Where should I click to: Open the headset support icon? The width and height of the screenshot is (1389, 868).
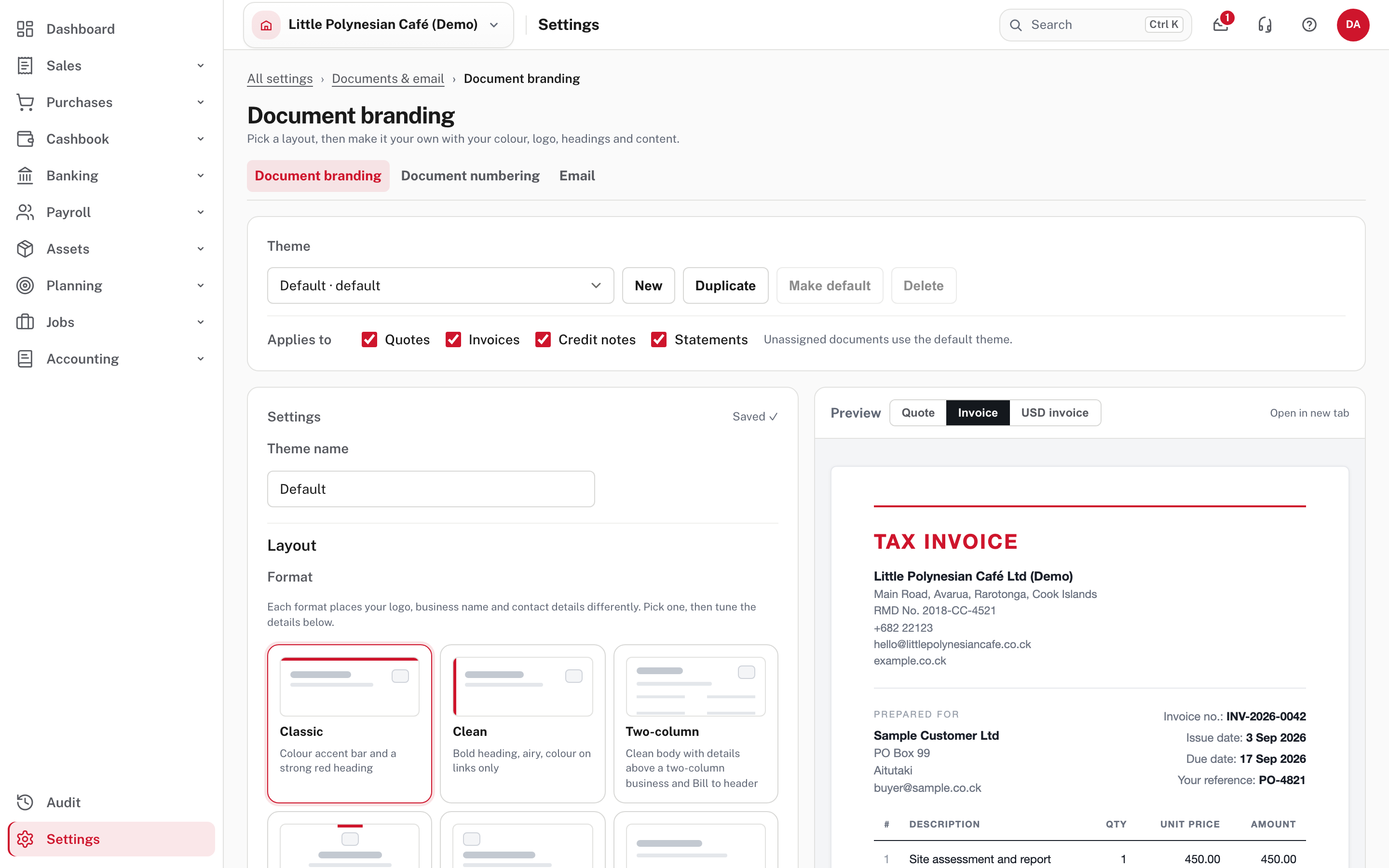(1265, 25)
